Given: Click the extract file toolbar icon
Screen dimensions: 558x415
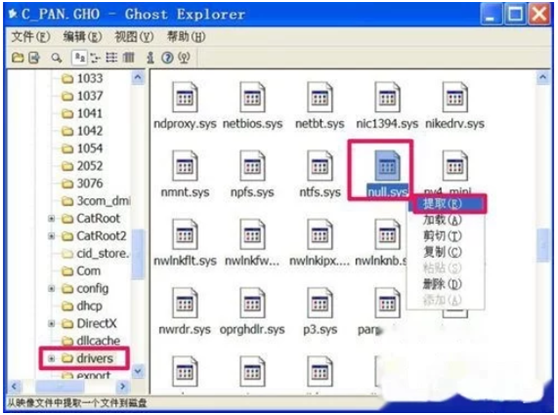Looking at the screenshot, I should [x=34, y=58].
